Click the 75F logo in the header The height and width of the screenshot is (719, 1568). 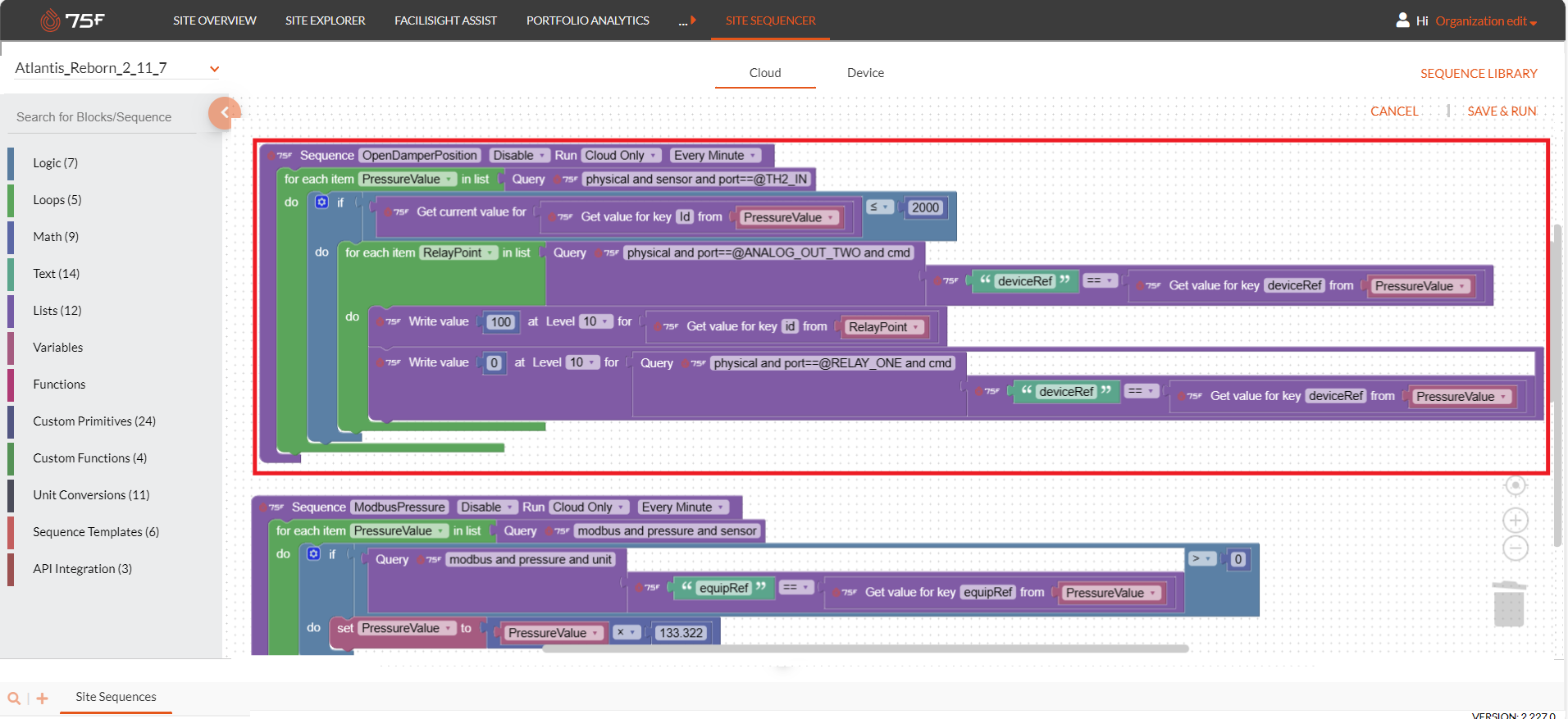tap(72, 20)
